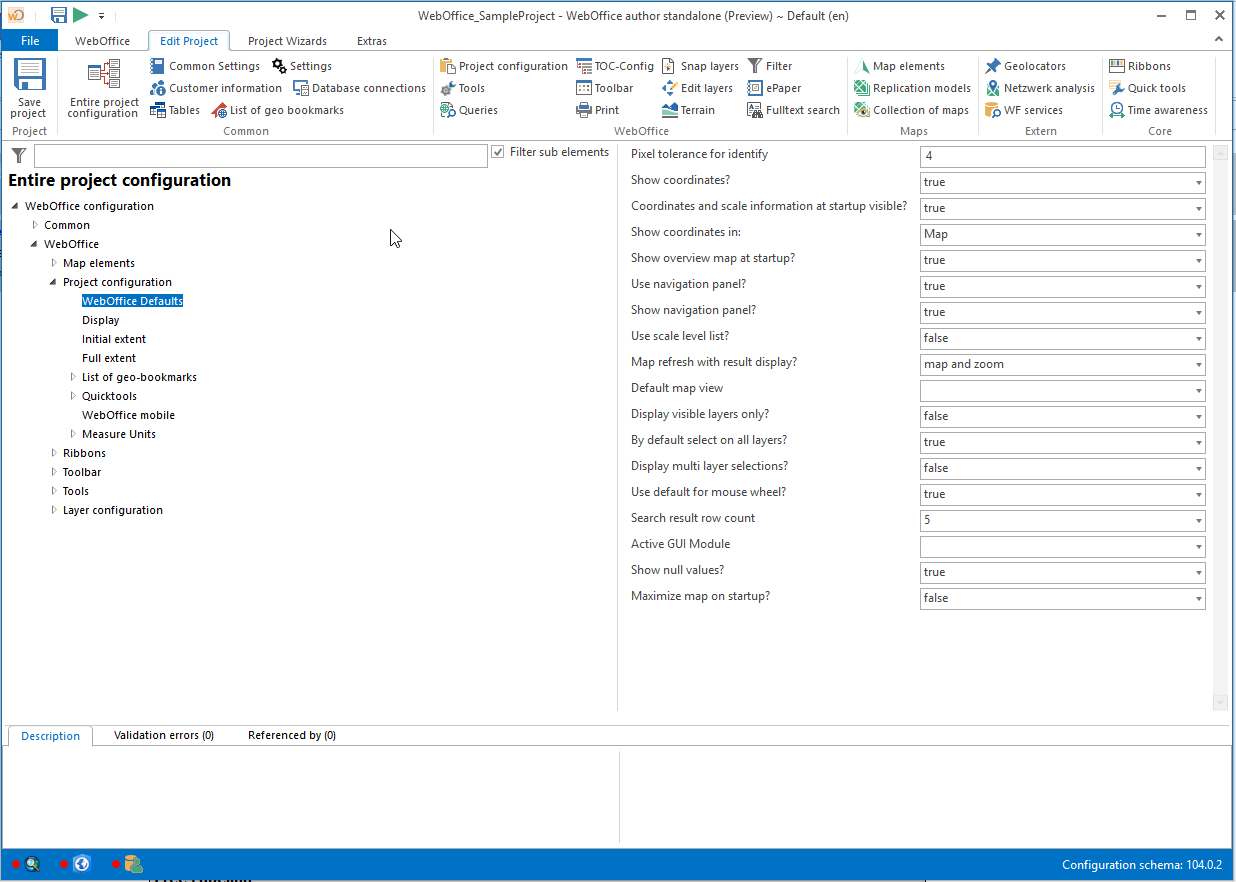1236x882 pixels.
Task: Open the Extras menu
Action: coord(371,41)
